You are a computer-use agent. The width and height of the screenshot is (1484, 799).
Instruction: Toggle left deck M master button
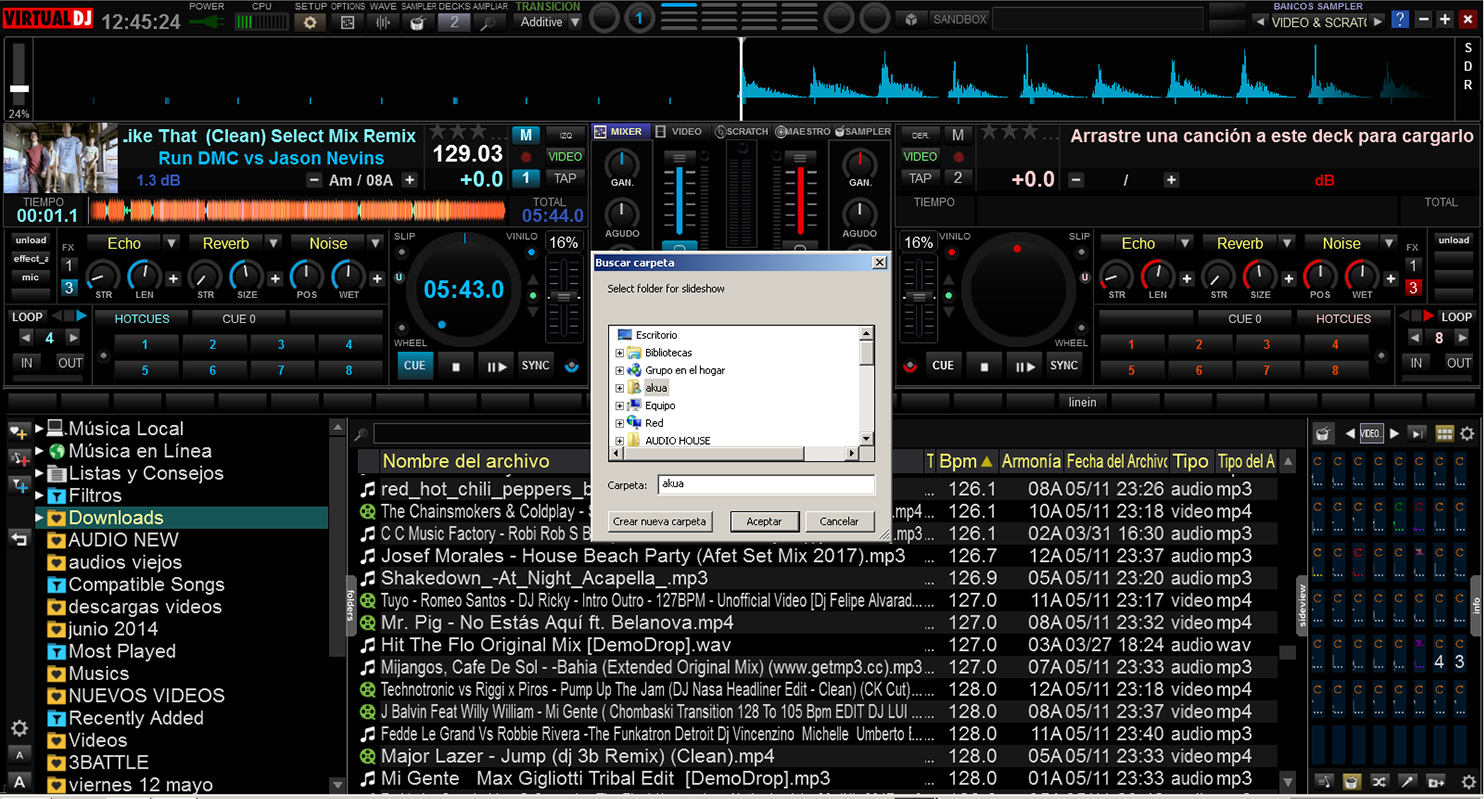(x=525, y=135)
